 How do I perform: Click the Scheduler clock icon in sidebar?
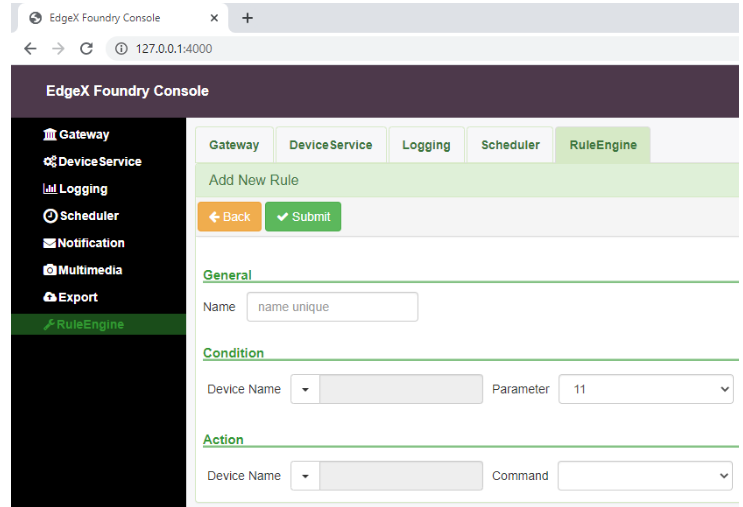point(50,216)
